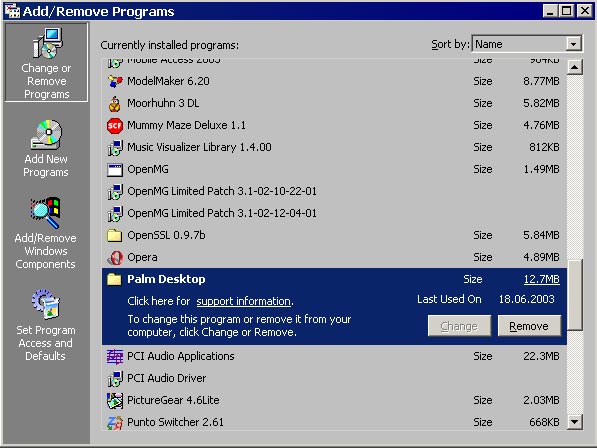
Task: Select ModelMaker 6.20 in the list
Action: (334, 81)
